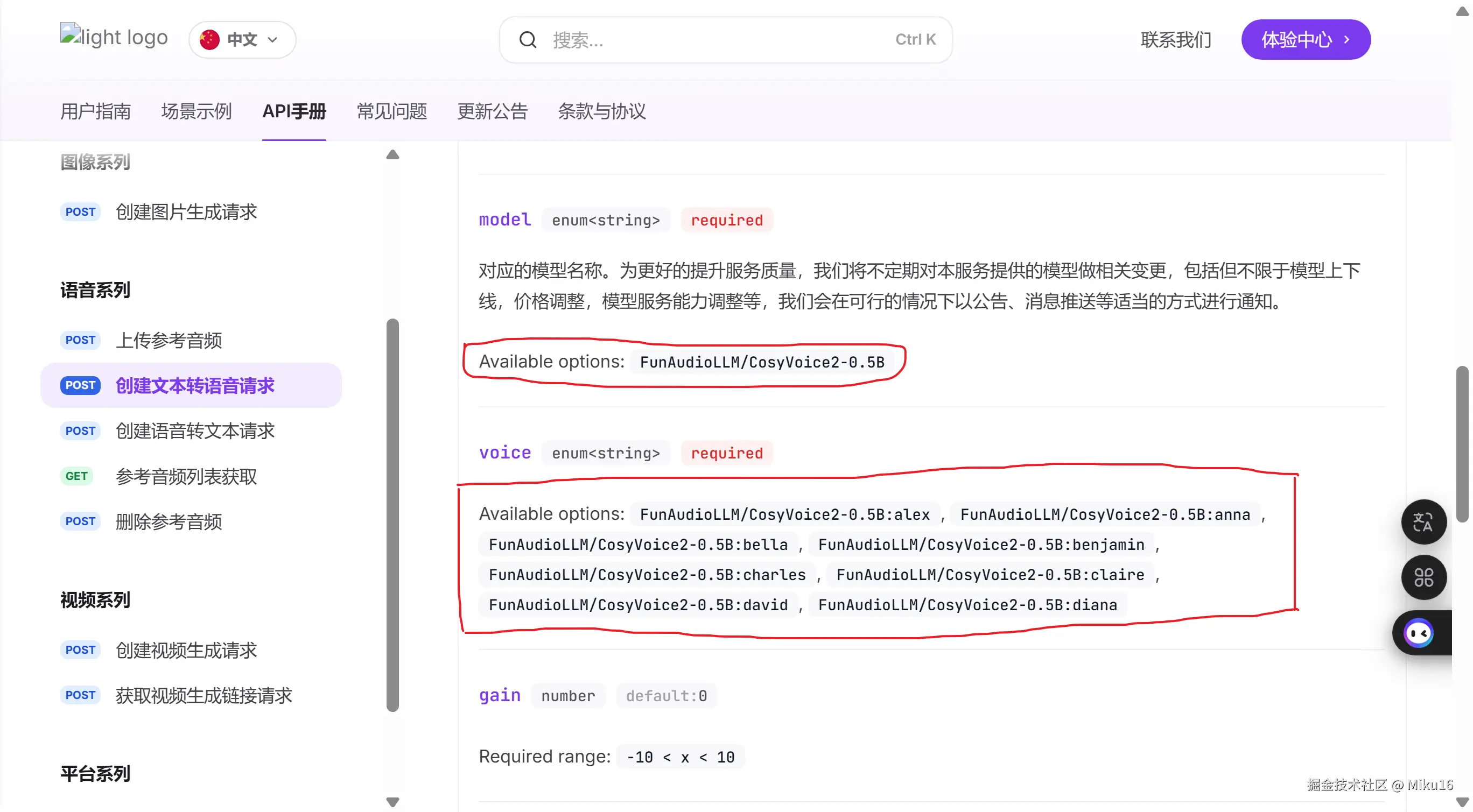The height and width of the screenshot is (812, 1473).
Task: Click the page's main vertical scrollbar
Action: coord(1462,444)
